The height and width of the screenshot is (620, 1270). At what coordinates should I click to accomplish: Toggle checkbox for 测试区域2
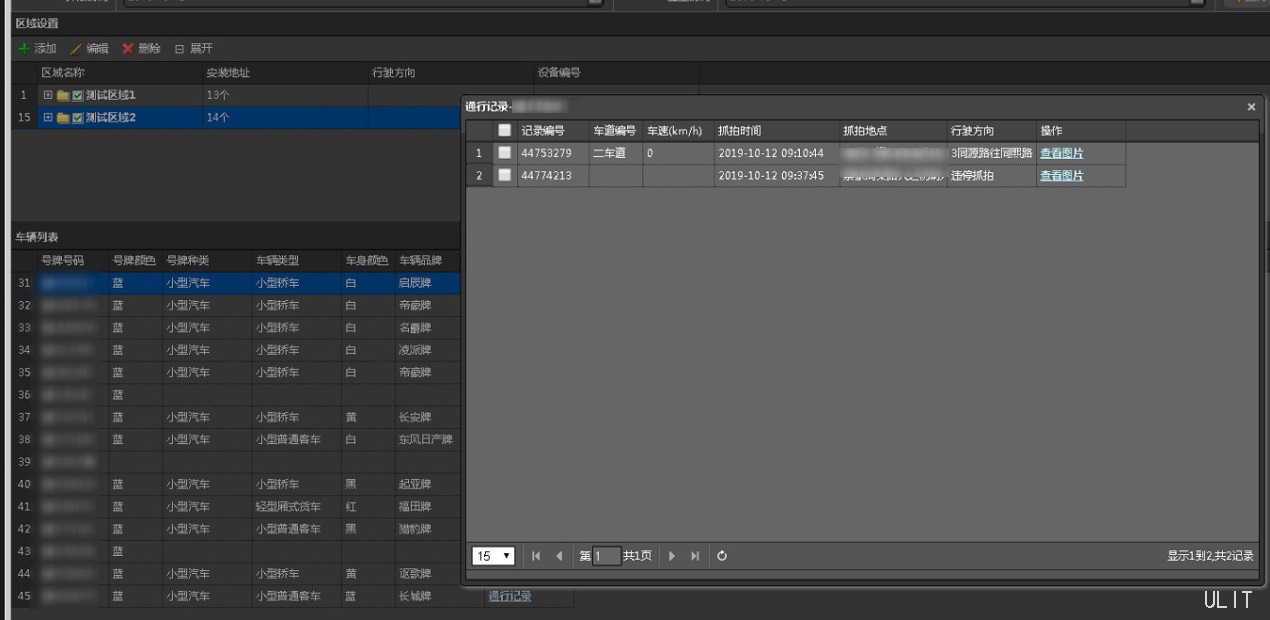78,118
